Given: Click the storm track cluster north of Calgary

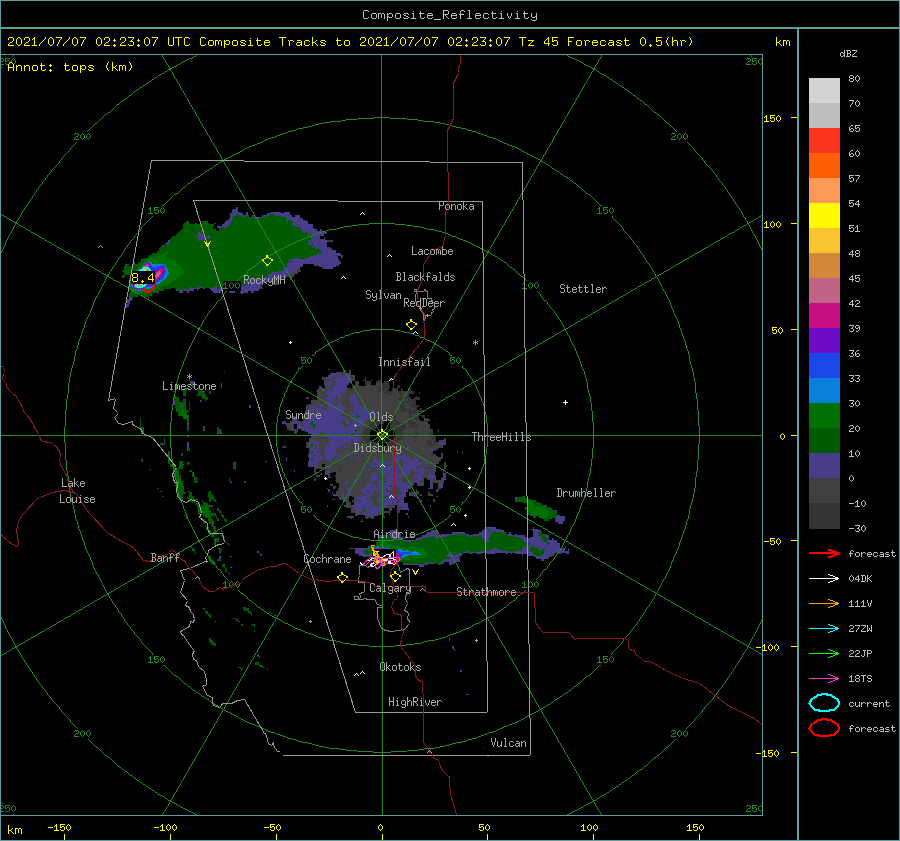Looking at the screenshot, I should pyautogui.click(x=381, y=559).
